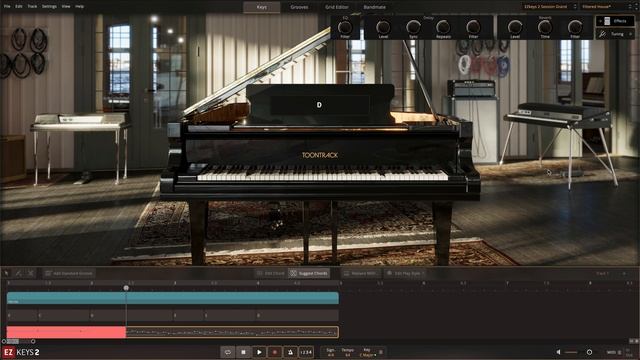
Task: Click the time signature field
Action: [x=331, y=352]
